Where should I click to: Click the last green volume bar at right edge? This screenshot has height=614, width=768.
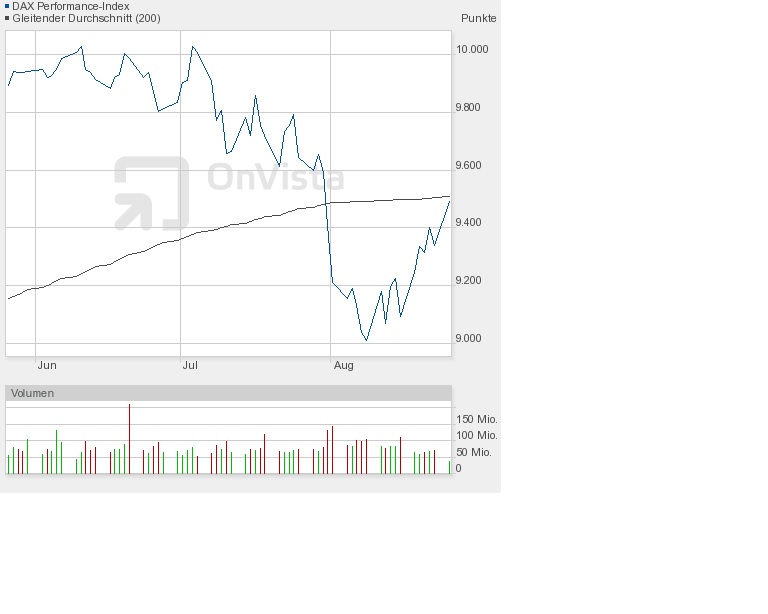pos(449,467)
